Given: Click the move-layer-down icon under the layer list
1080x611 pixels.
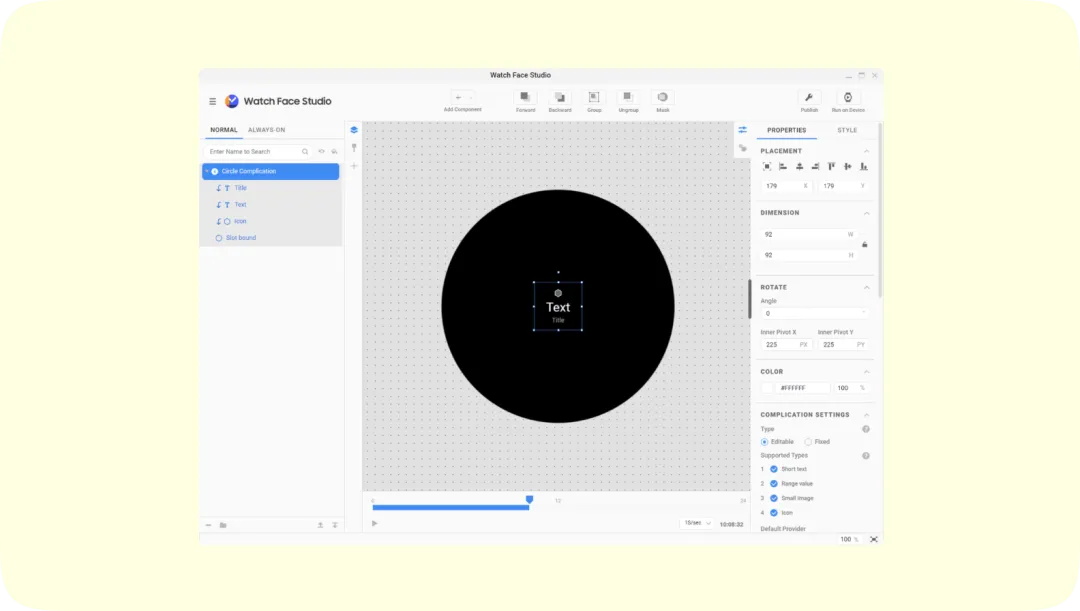Looking at the screenshot, I should [x=335, y=525].
